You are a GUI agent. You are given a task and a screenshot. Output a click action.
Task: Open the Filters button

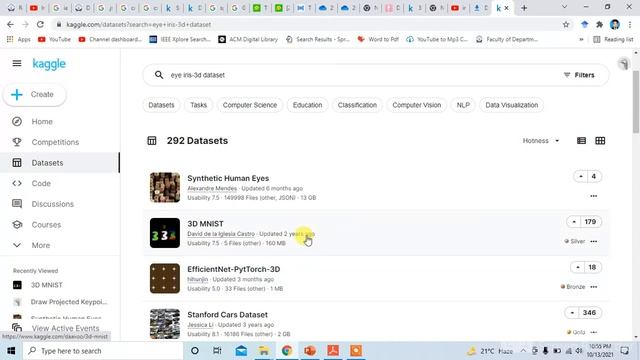579,75
